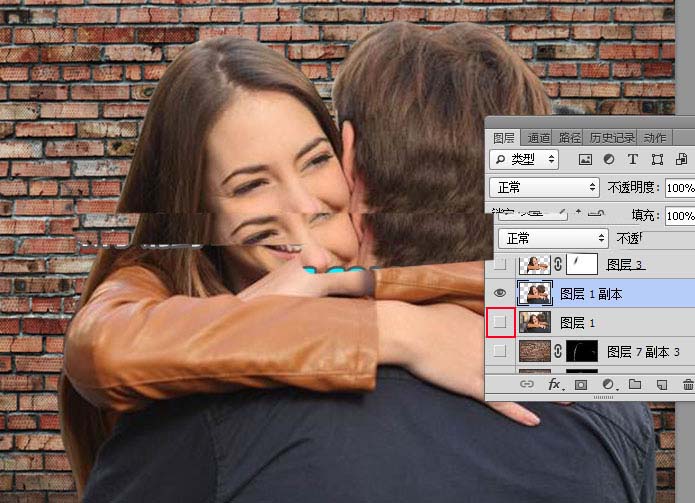
Task: Switch to the 通道 tab
Action: (539, 138)
